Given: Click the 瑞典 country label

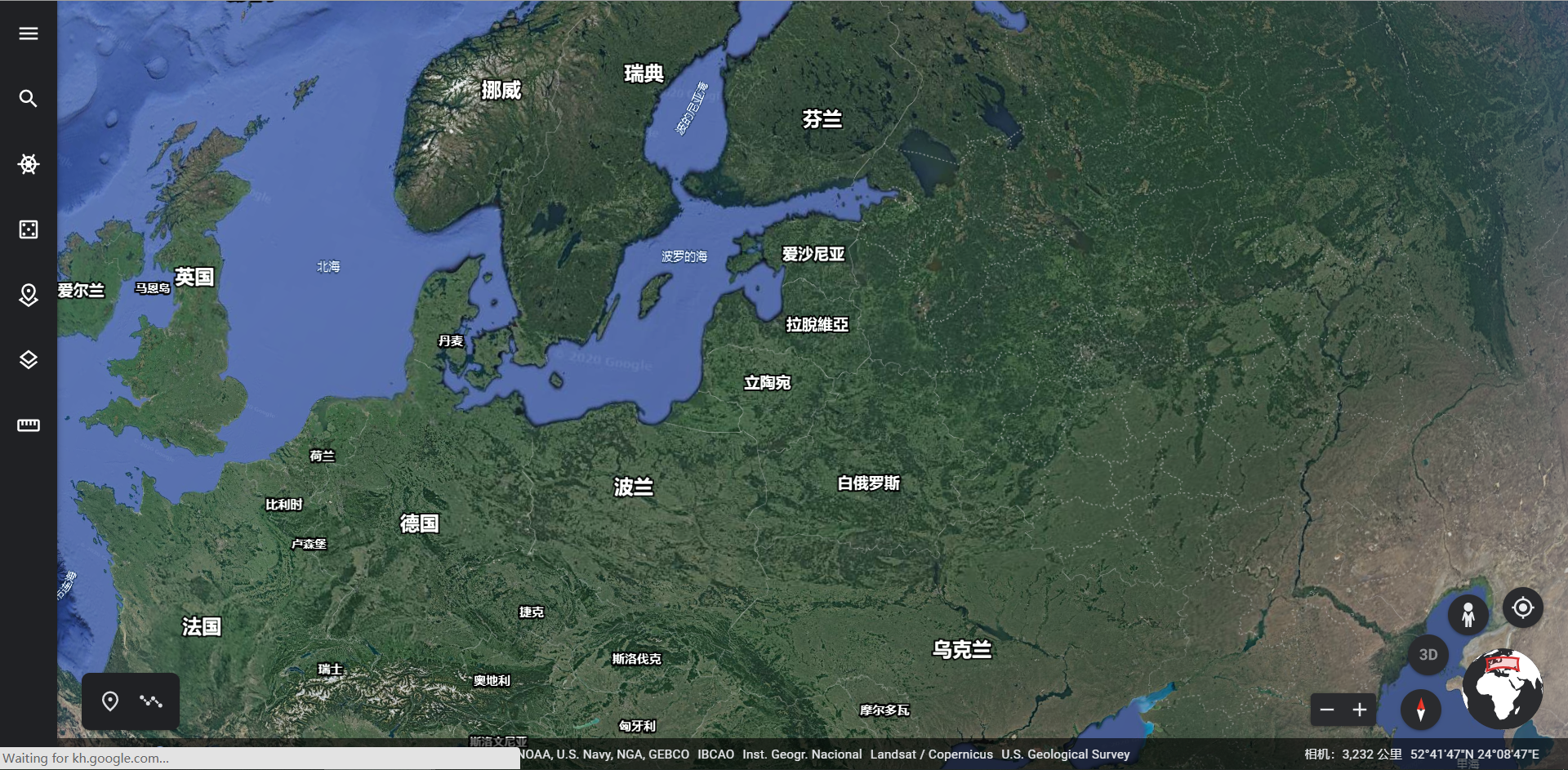Looking at the screenshot, I should [x=644, y=73].
